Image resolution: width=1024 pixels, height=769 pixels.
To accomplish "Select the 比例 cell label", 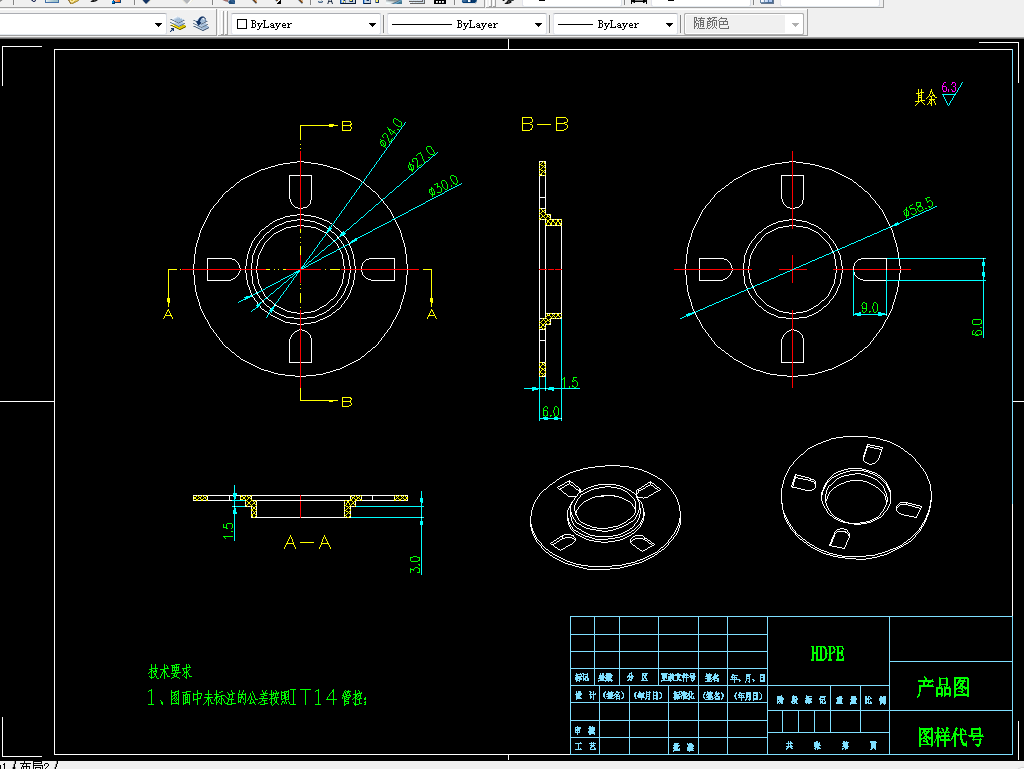I will pyautogui.click(x=876, y=700).
